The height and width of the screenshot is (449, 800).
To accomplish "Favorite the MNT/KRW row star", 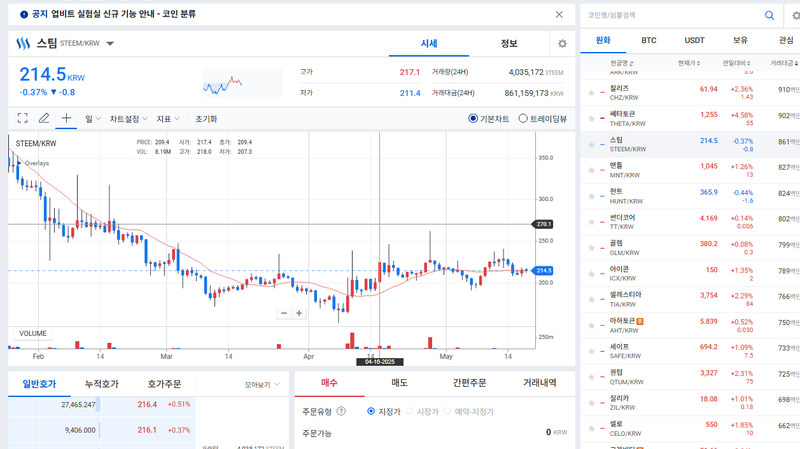I will pos(591,170).
